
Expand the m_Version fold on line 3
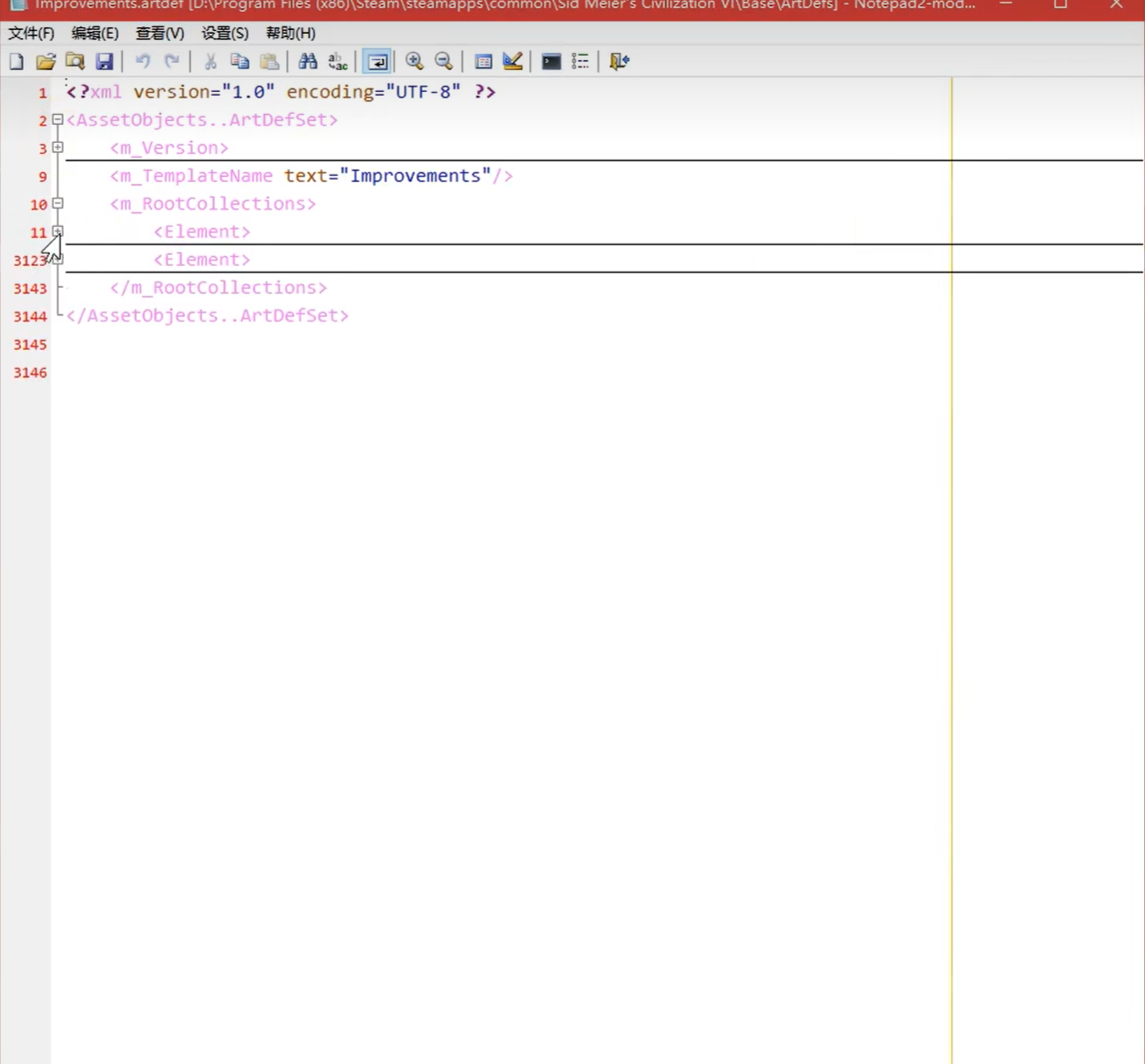tap(57, 148)
